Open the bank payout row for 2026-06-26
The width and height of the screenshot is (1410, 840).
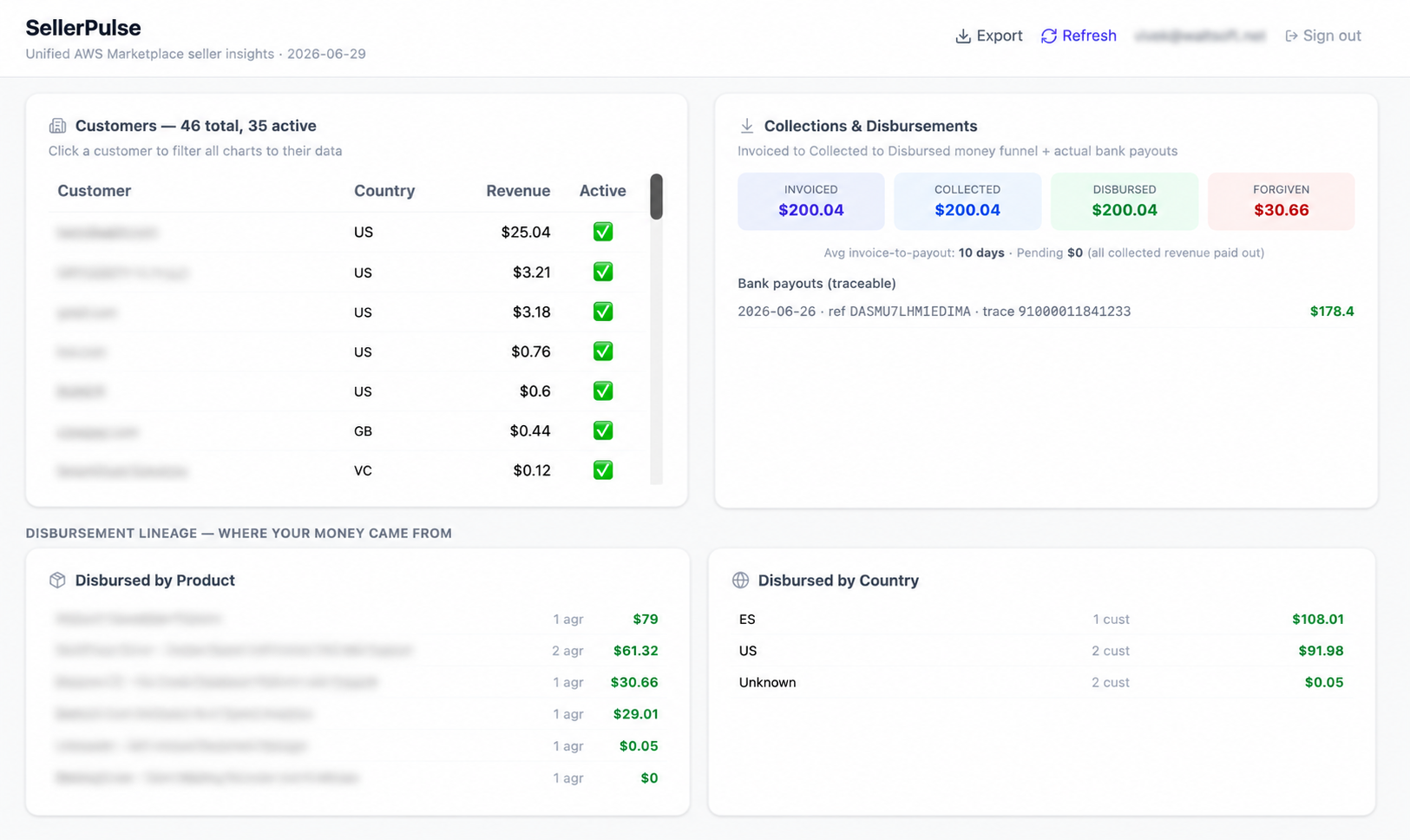point(1046,312)
